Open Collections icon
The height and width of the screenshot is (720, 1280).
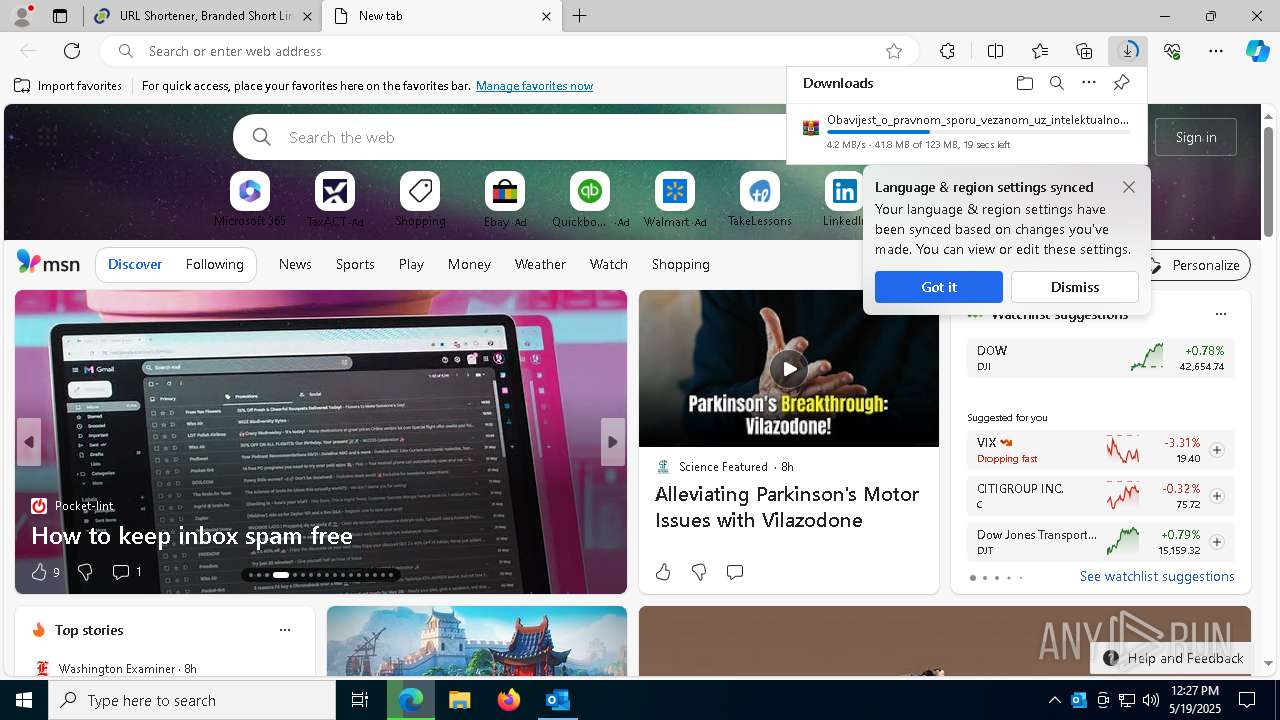pyautogui.click(x=1084, y=51)
